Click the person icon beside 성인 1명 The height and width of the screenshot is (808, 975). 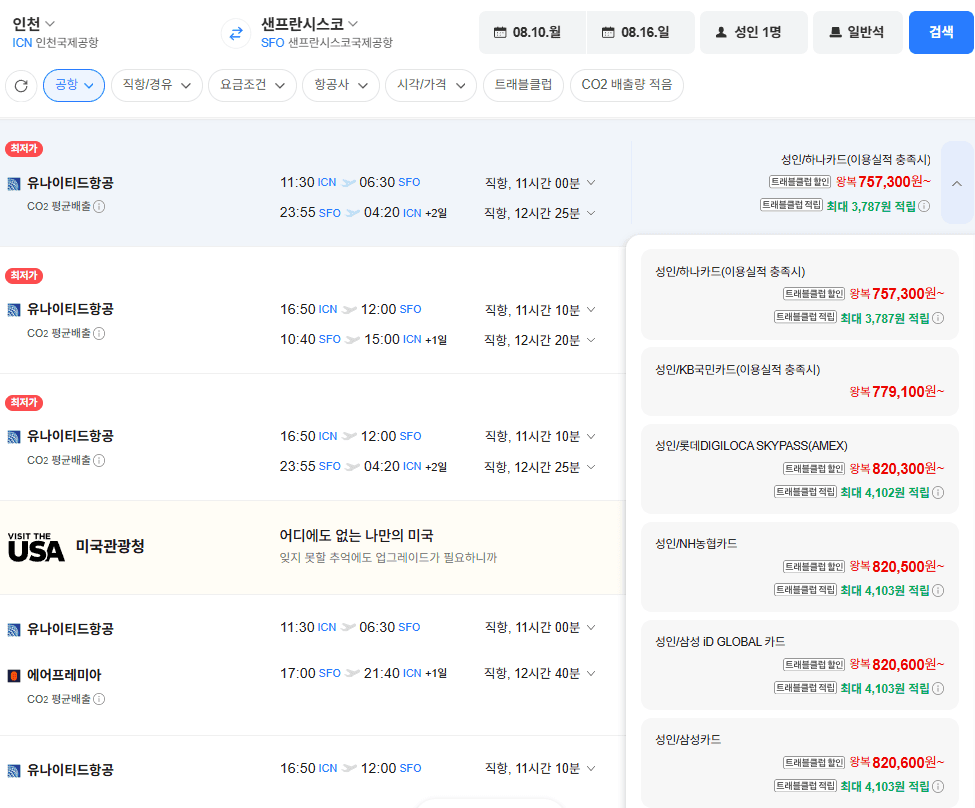pos(721,32)
